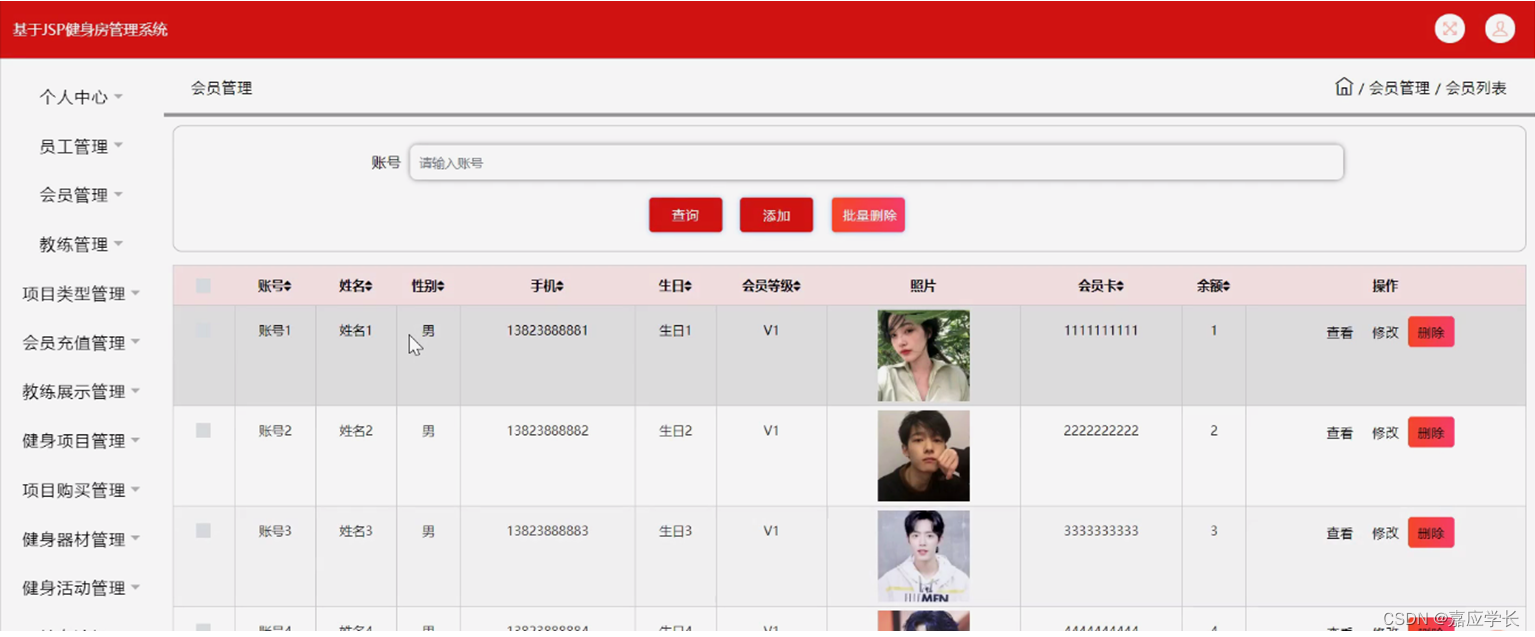1535x637 pixels.
Task: Sort by 性别 column arrows
Action: (441, 286)
